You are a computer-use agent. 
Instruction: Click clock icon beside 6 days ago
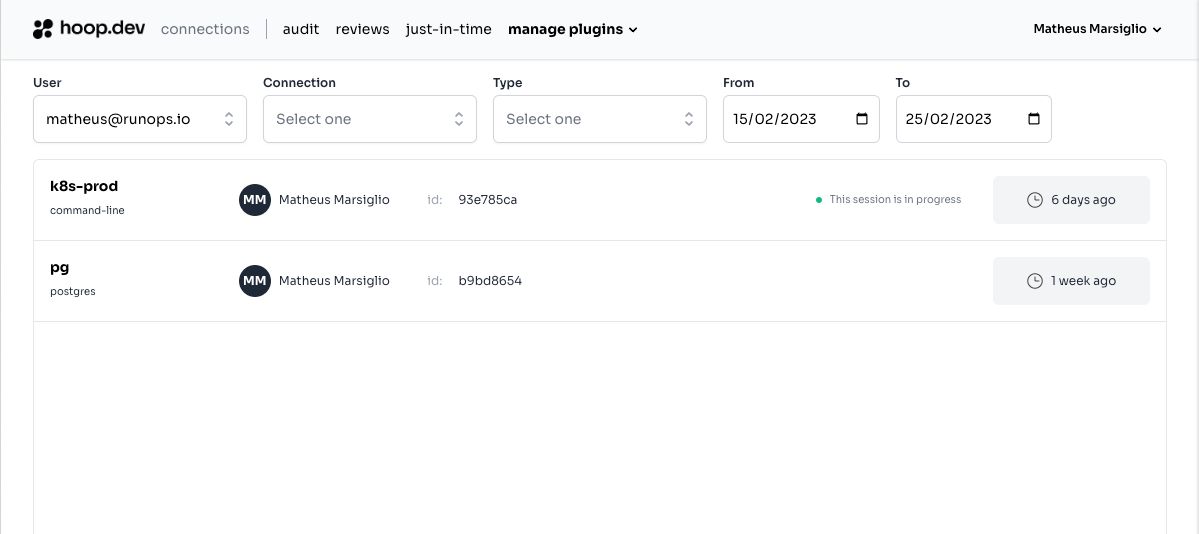coord(1035,200)
